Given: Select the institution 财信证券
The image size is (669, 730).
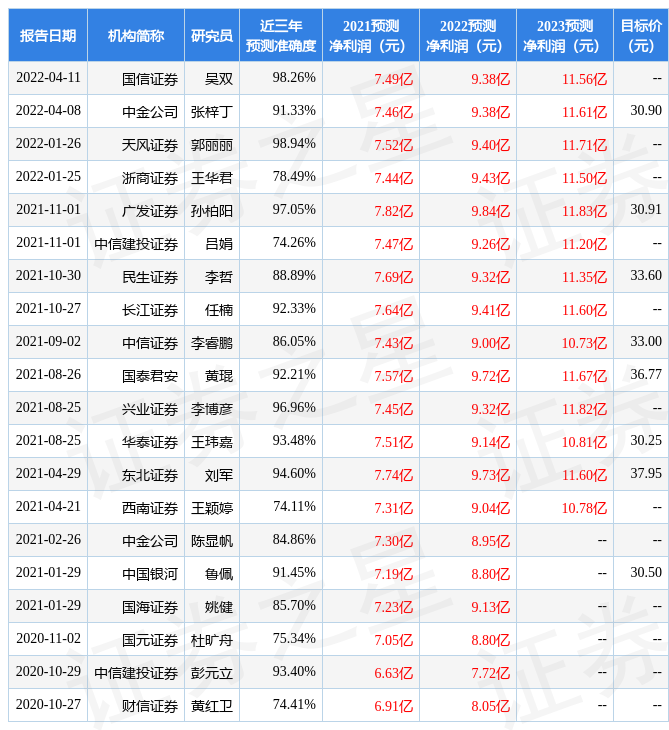Looking at the screenshot, I should tap(150, 707).
